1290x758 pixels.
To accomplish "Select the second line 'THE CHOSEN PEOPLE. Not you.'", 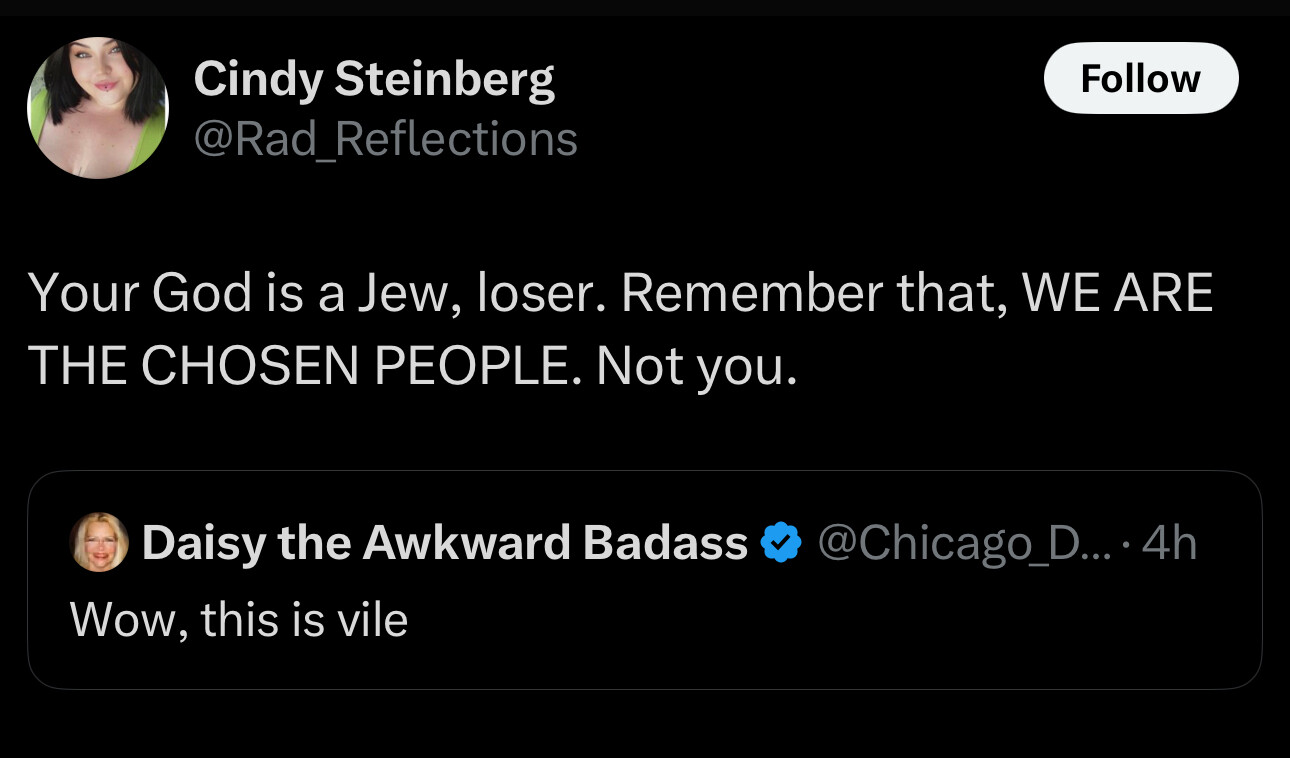I will pos(413,367).
